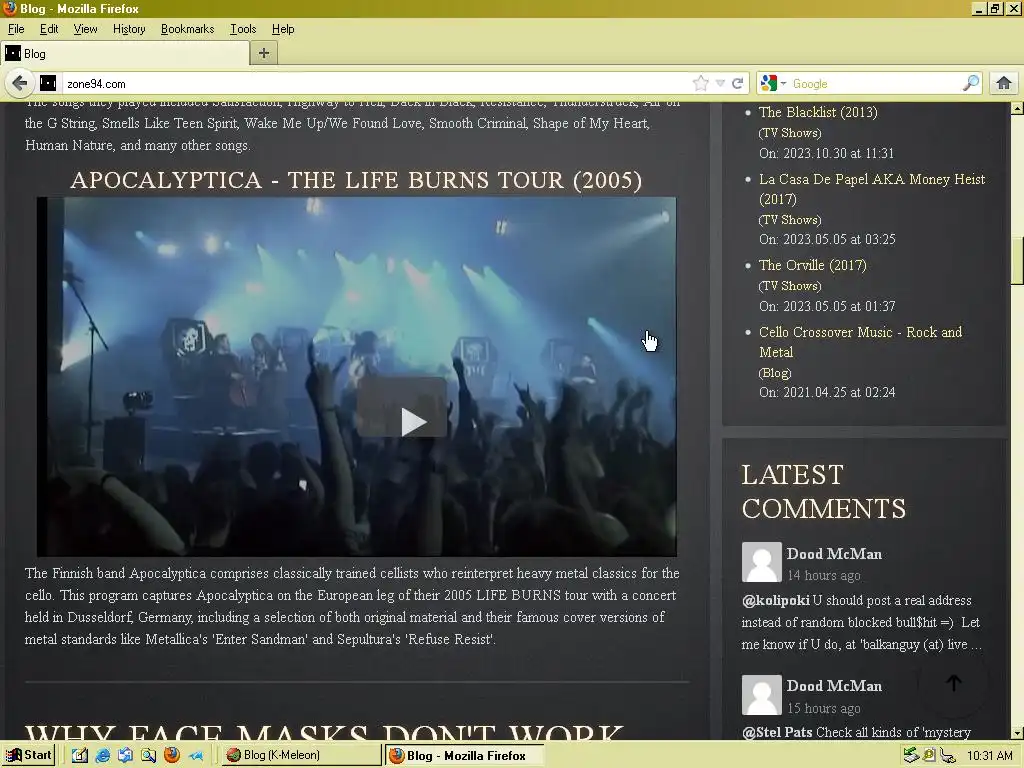1024x768 pixels.
Task: Click the blue arrow quick launch icon
Action: pos(195,755)
